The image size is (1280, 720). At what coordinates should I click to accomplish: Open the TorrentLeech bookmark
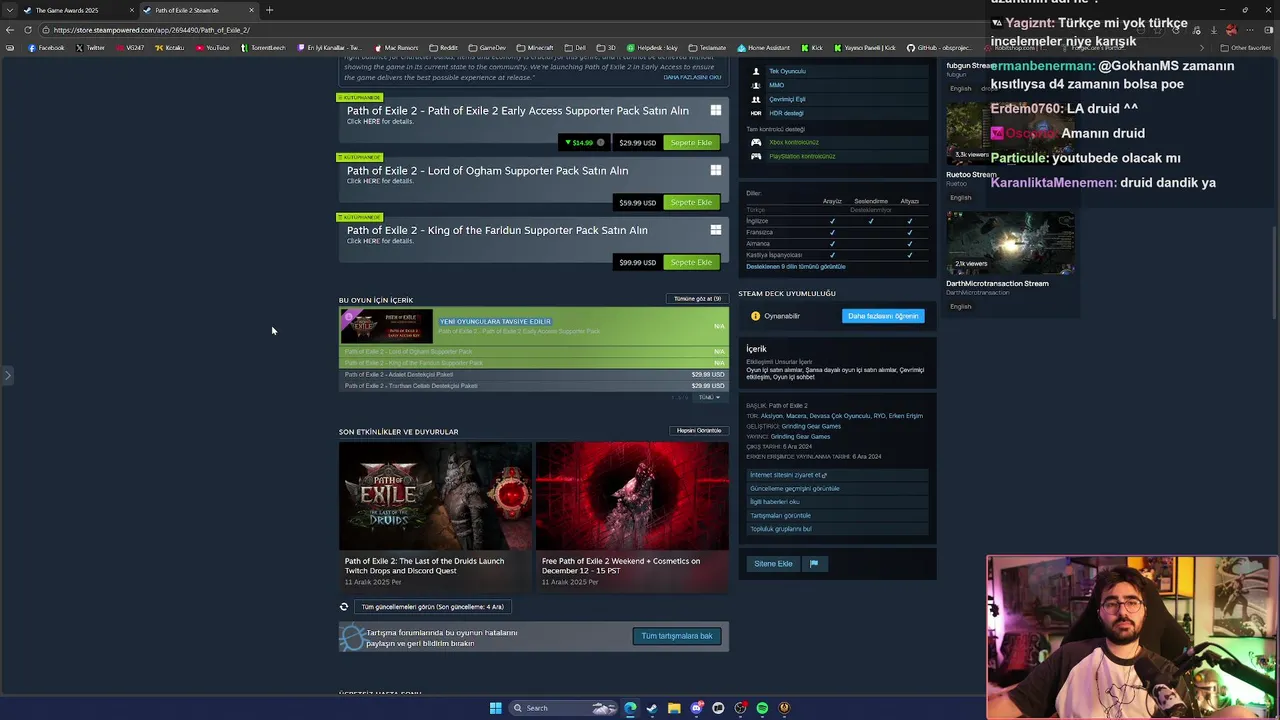(x=262, y=48)
